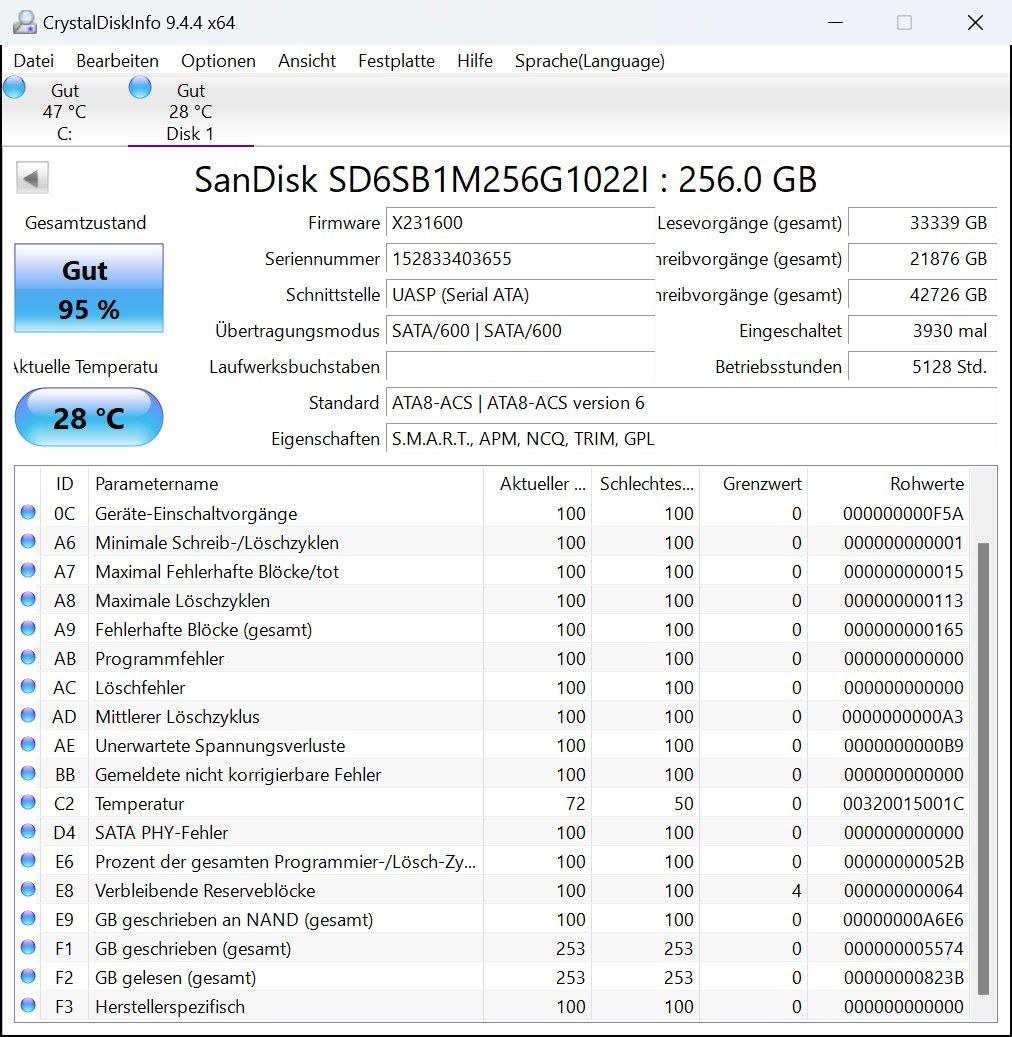This screenshot has height=1037, width=1012.
Task: Open the Festplatte menu
Action: [x=396, y=61]
